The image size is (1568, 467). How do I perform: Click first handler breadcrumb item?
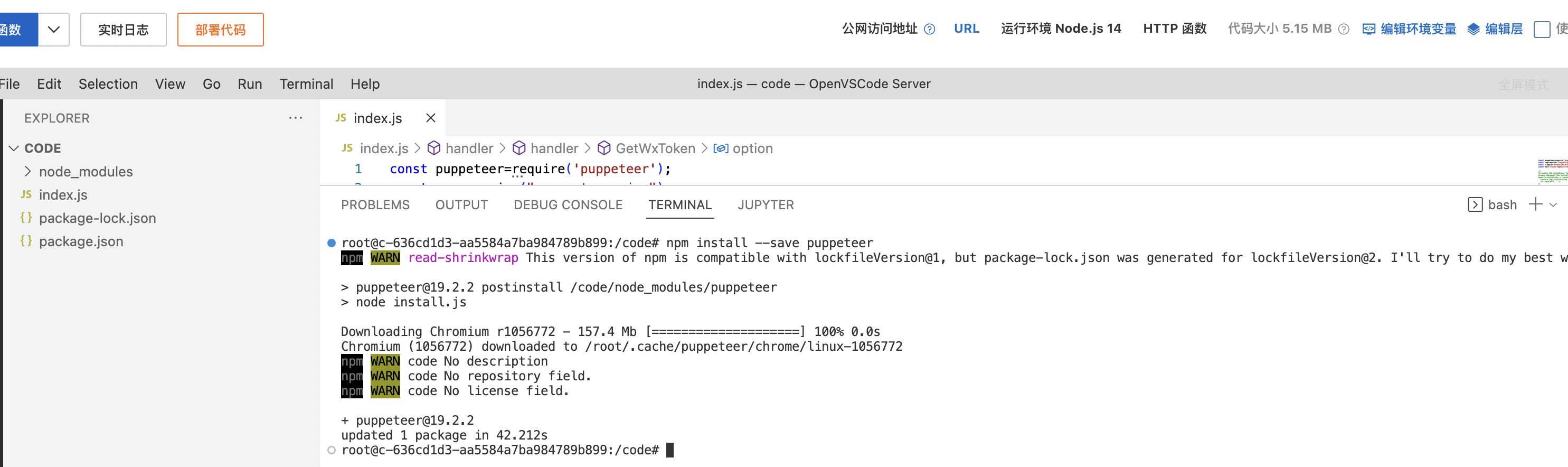469,148
